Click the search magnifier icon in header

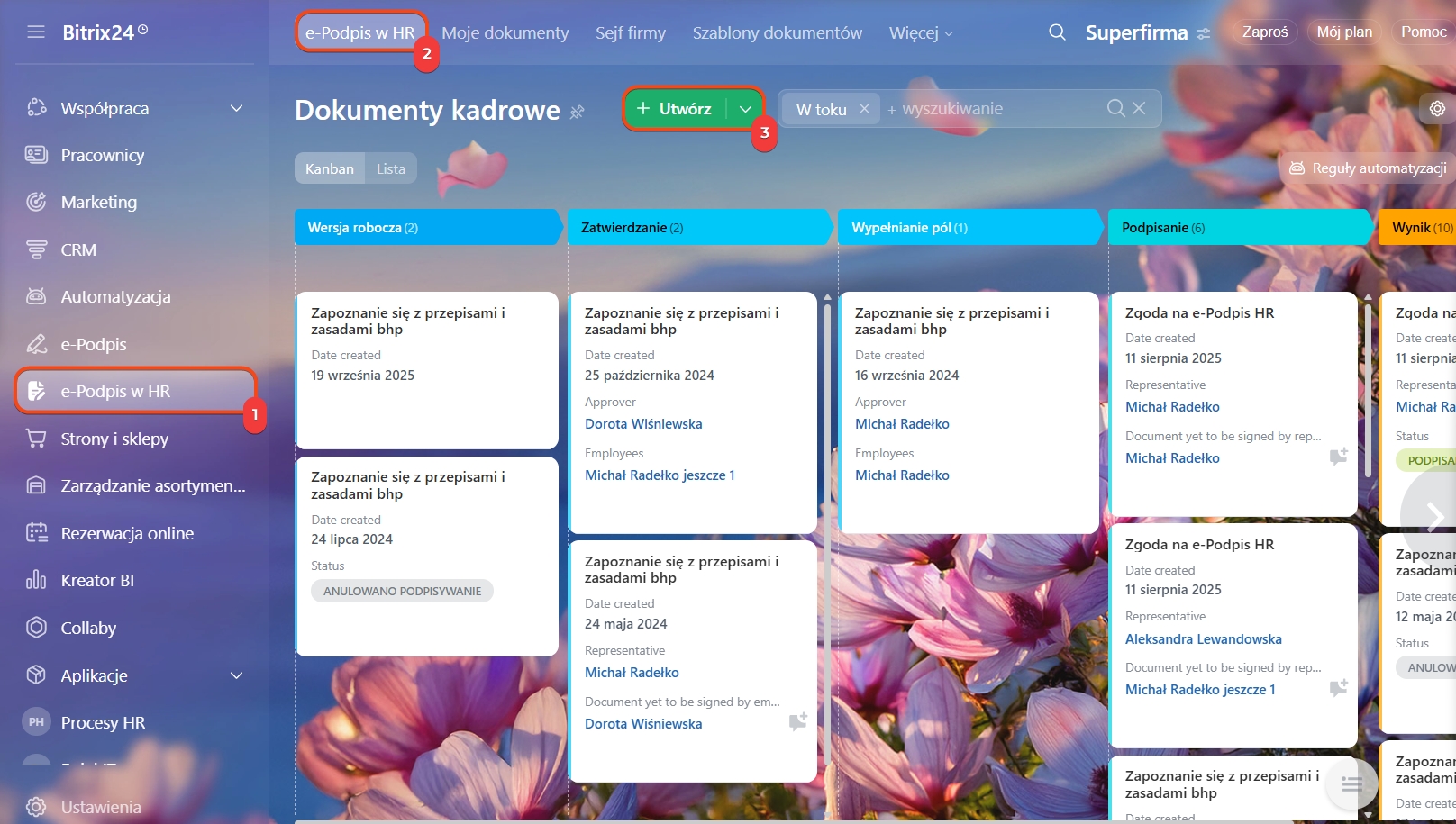[1057, 32]
